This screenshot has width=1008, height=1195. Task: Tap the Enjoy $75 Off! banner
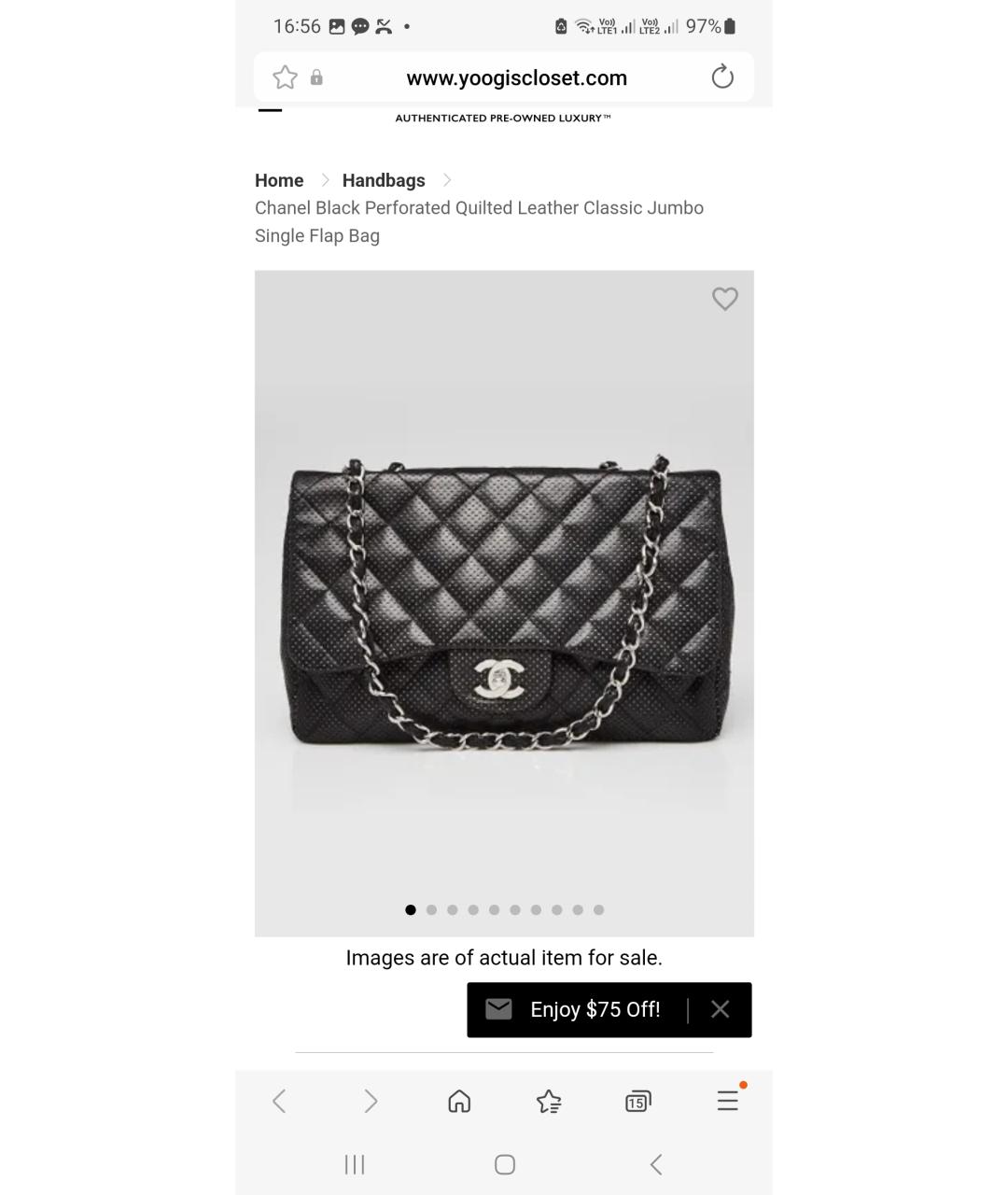click(595, 1009)
